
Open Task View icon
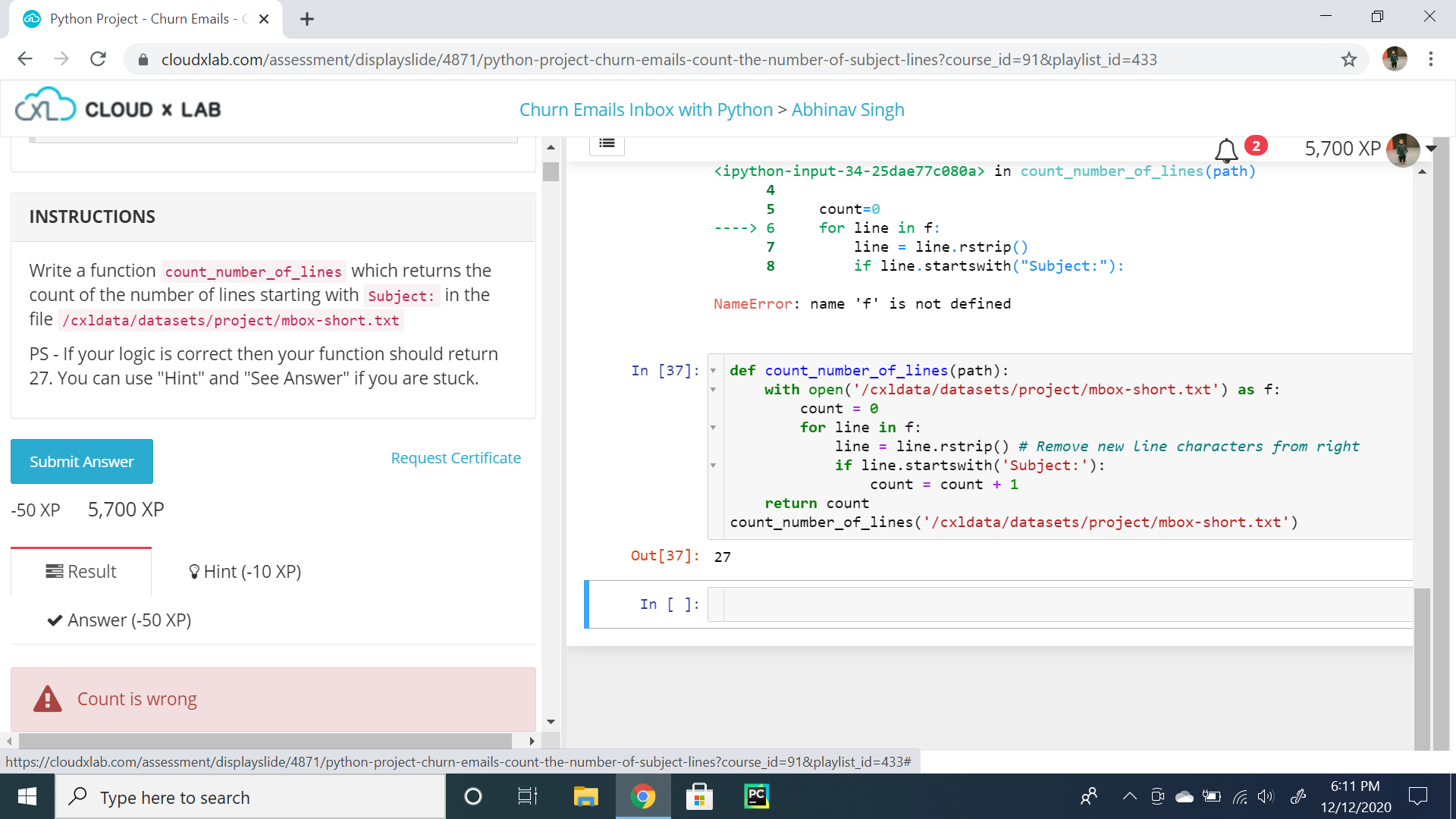[527, 796]
